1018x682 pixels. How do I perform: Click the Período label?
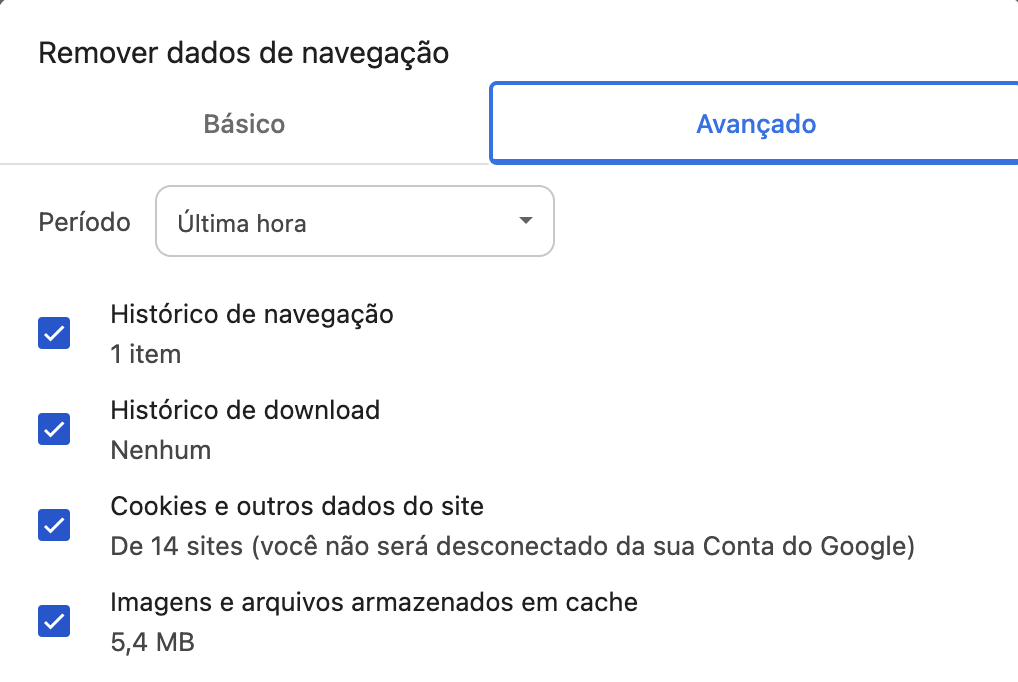84,221
